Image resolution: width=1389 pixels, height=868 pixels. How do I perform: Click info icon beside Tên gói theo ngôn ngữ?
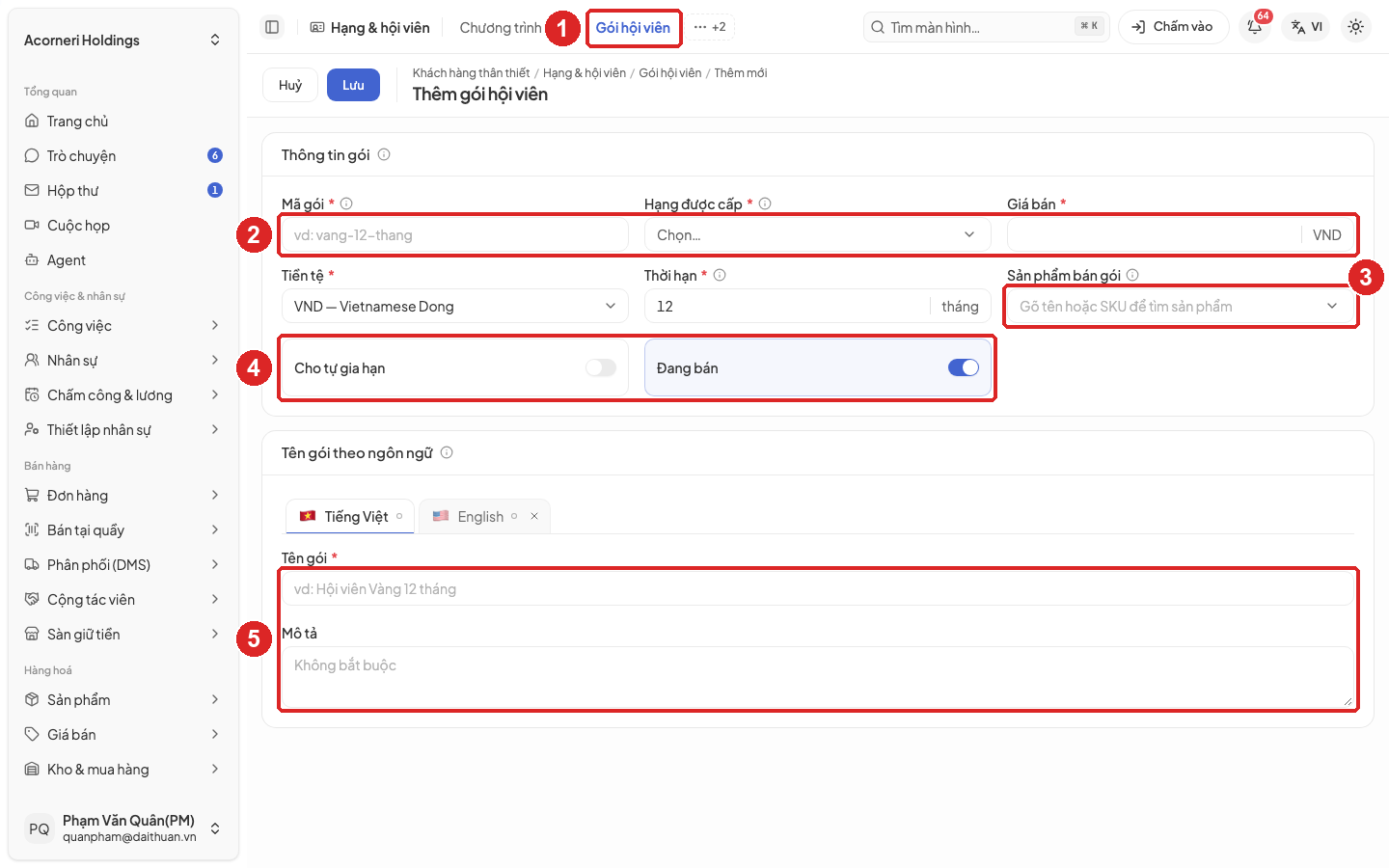click(447, 452)
